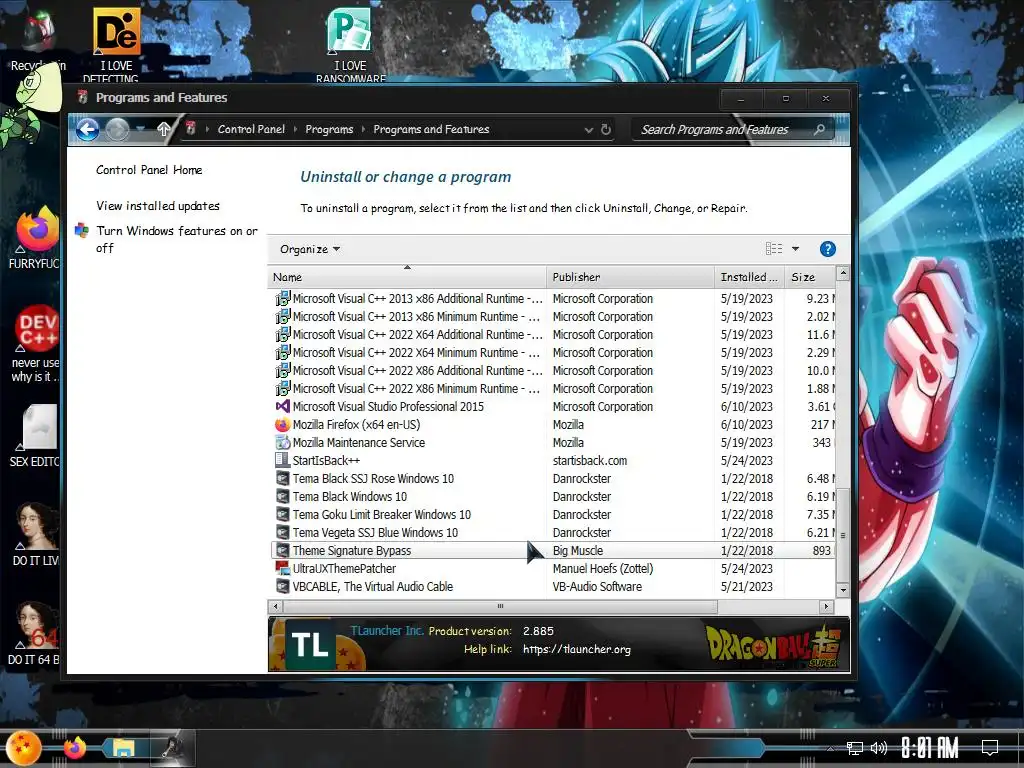This screenshot has width=1024, height=768.
Task: Select Tema Goku Limit Breaker Windows 10
Action: tap(552, 515)
